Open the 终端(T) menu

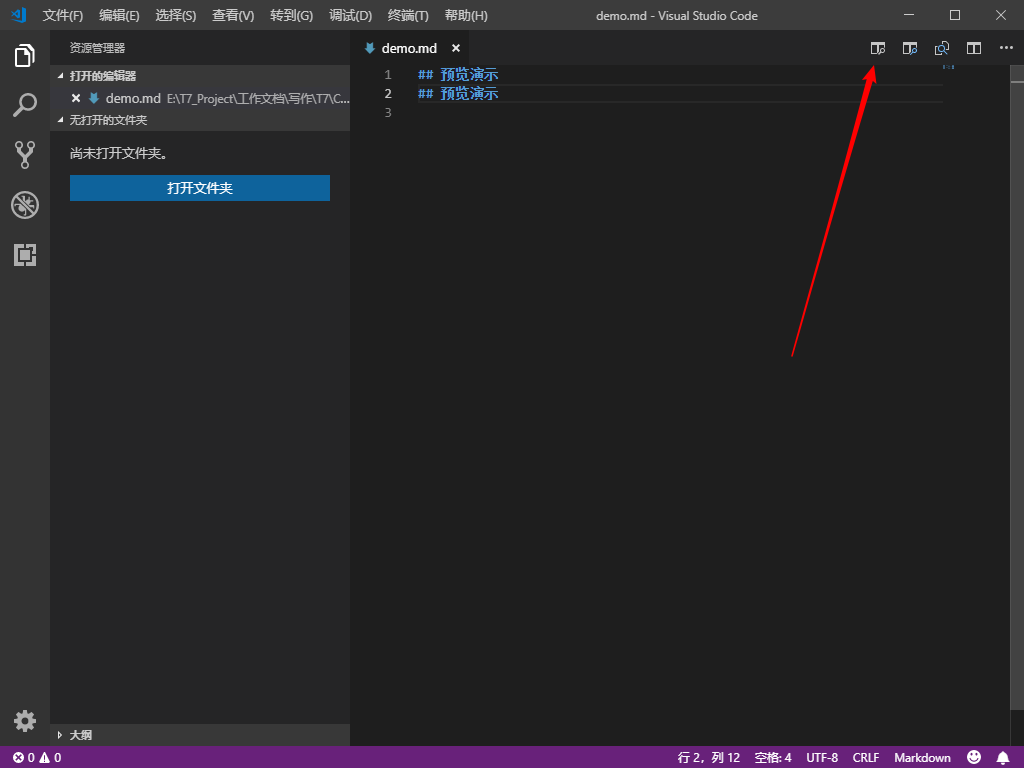click(408, 16)
